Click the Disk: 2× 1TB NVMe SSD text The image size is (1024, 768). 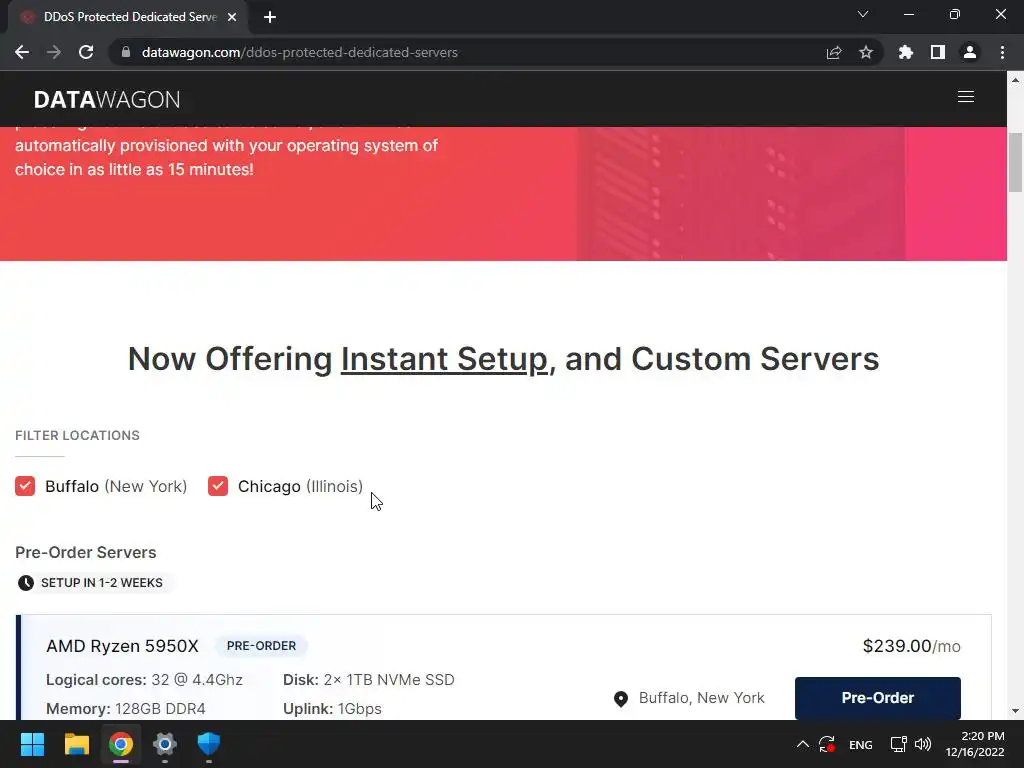[368, 680]
